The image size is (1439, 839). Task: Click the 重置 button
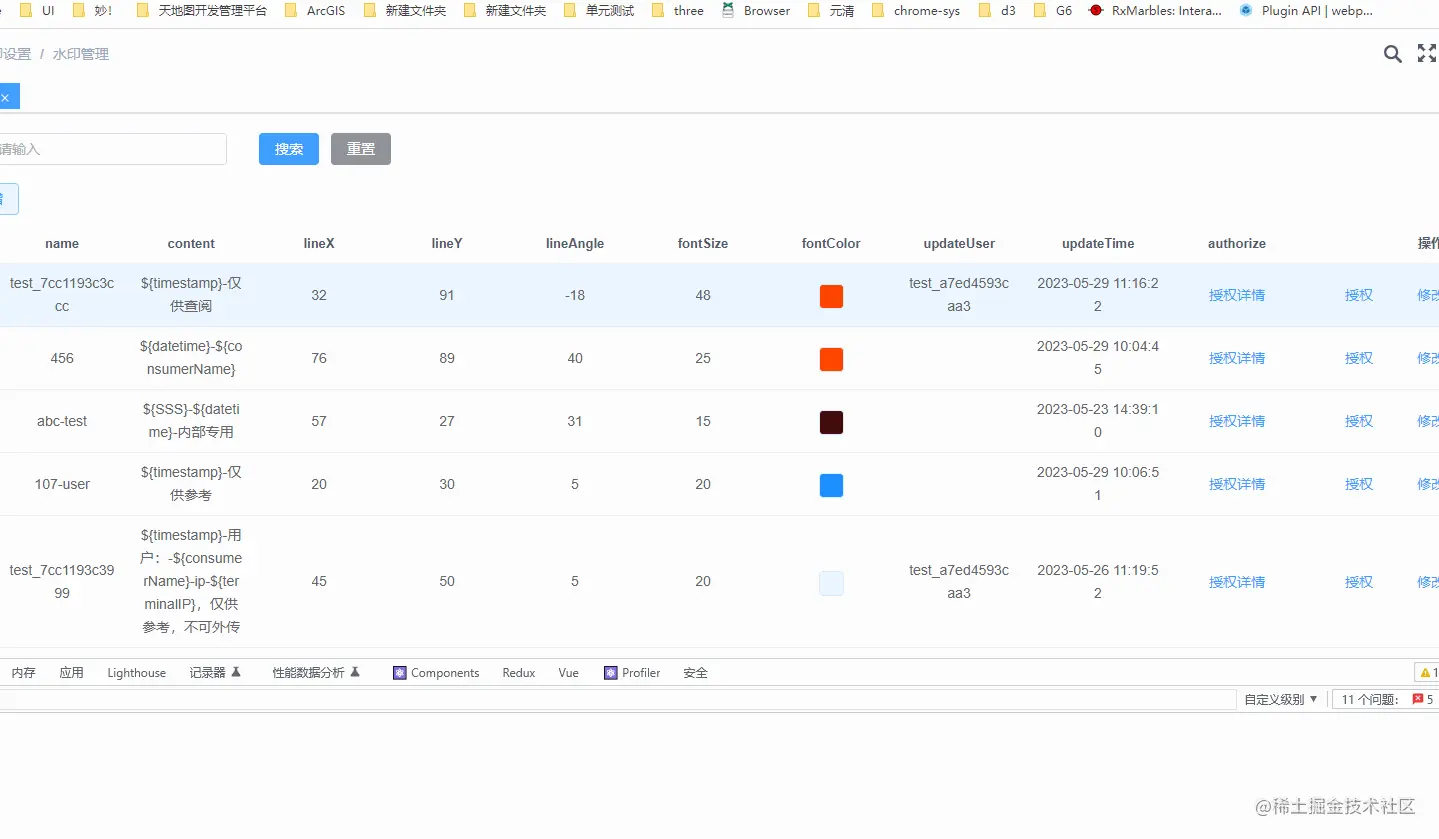(361, 149)
